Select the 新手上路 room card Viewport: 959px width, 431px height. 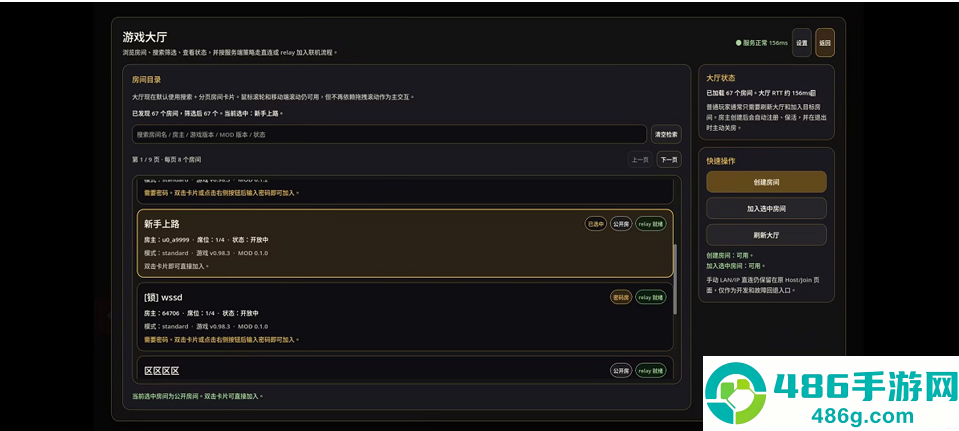tap(405, 243)
